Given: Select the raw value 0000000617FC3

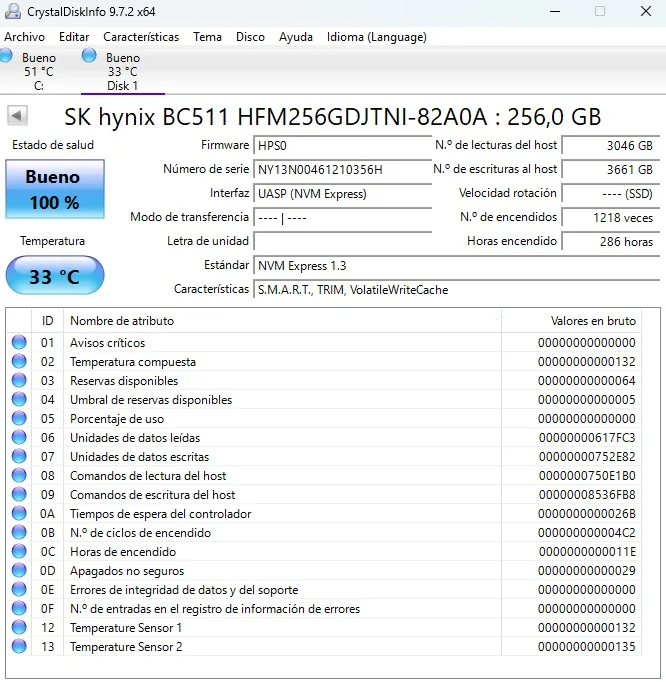Looking at the screenshot, I should coord(587,438).
